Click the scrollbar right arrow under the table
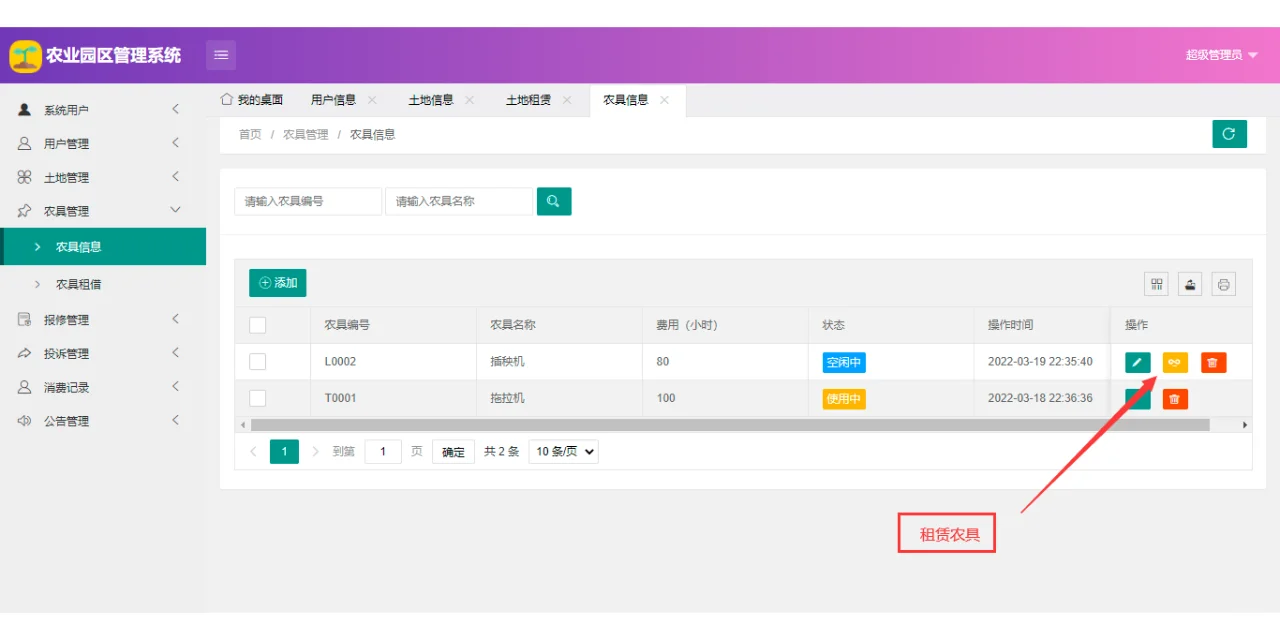 1245,425
